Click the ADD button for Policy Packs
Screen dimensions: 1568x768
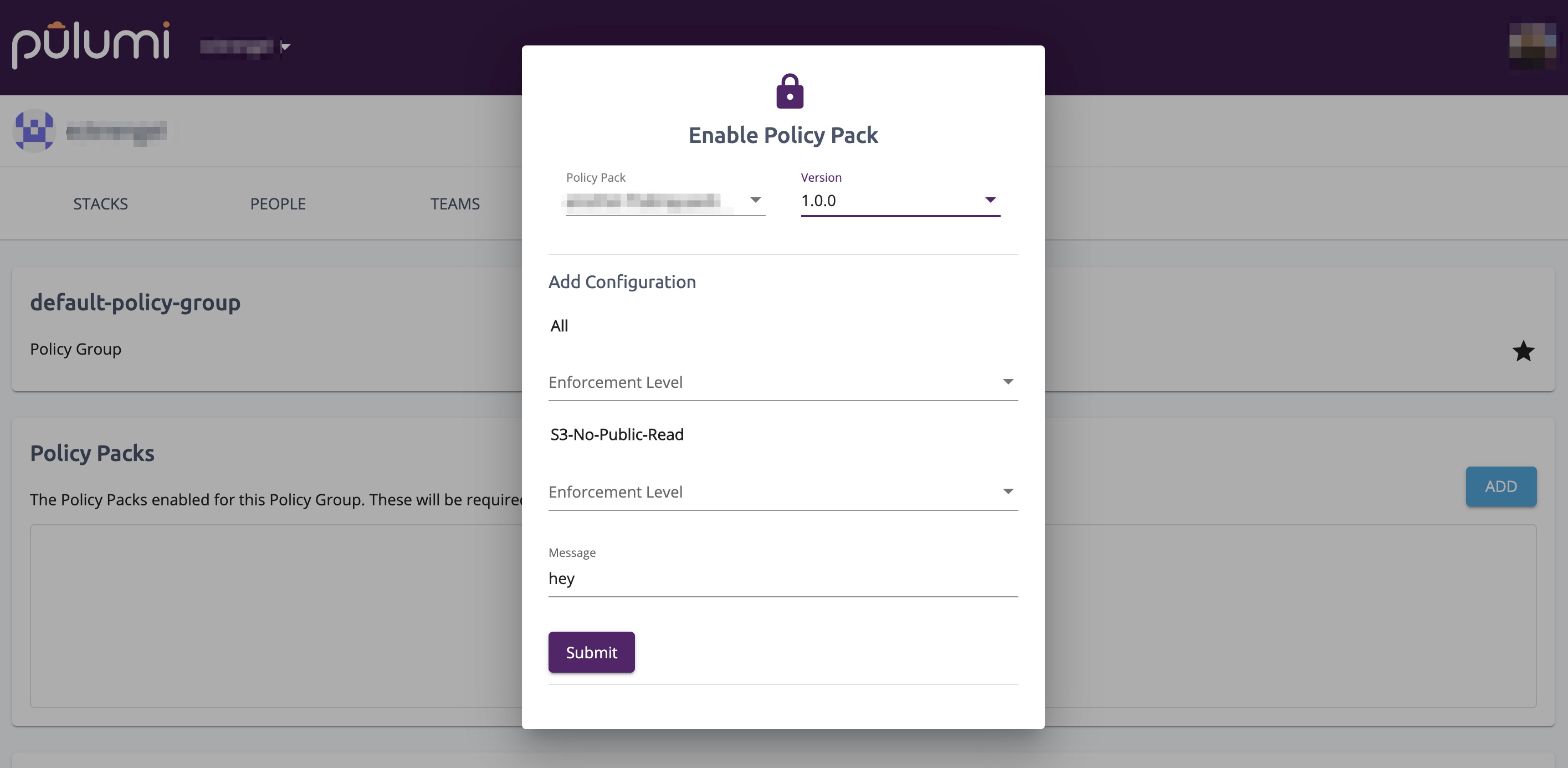pos(1501,487)
